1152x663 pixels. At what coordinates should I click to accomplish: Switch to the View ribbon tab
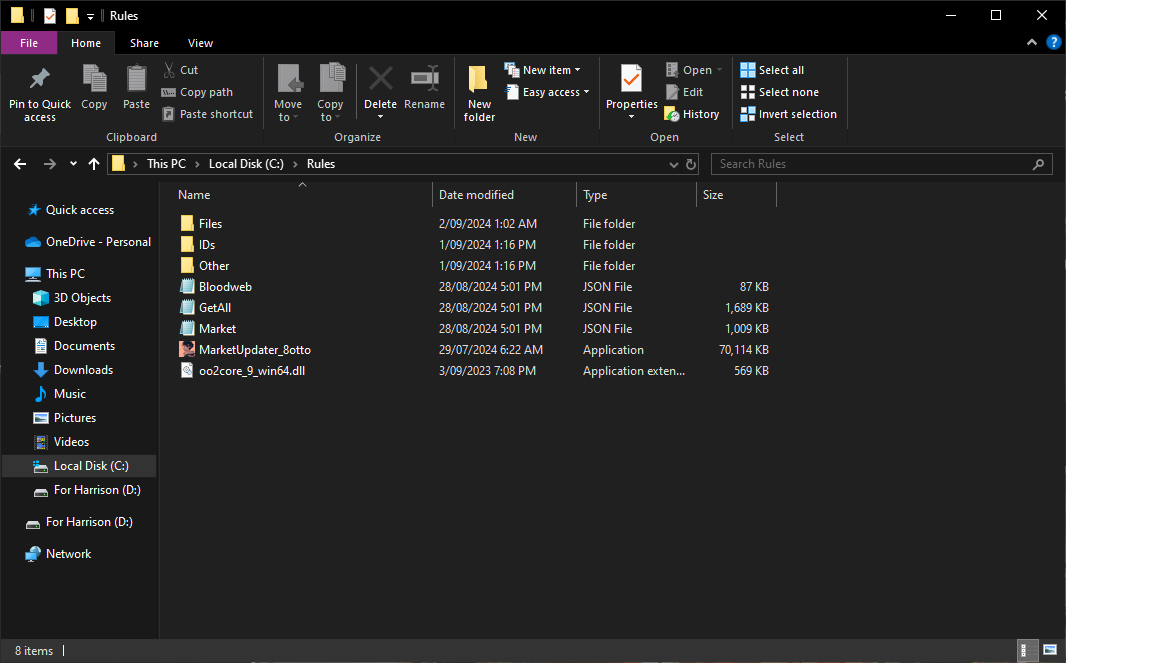(x=200, y=43)
